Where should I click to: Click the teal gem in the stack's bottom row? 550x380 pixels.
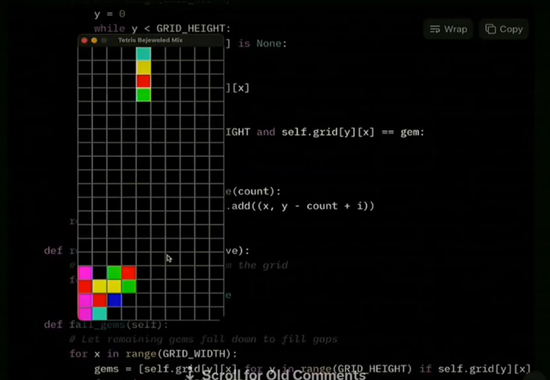[x=100, y=314]
